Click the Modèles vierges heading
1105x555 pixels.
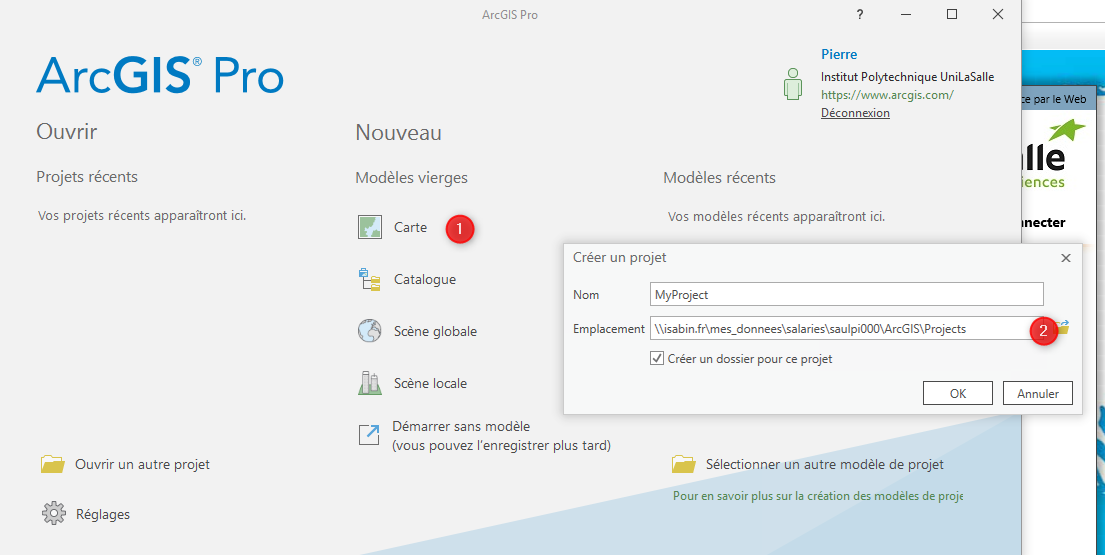tap(412, 178)
